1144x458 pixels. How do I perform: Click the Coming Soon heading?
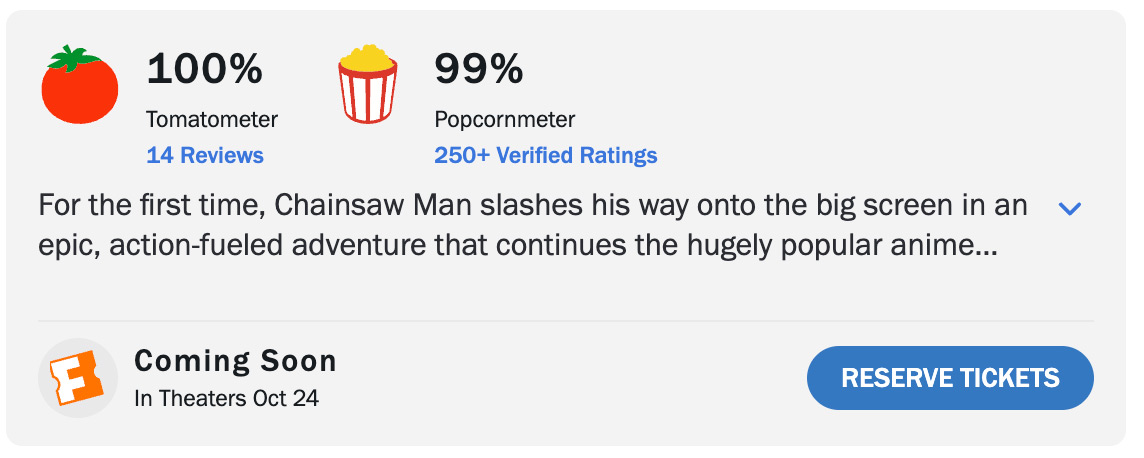pyautogui.click(x=235, y=361)
